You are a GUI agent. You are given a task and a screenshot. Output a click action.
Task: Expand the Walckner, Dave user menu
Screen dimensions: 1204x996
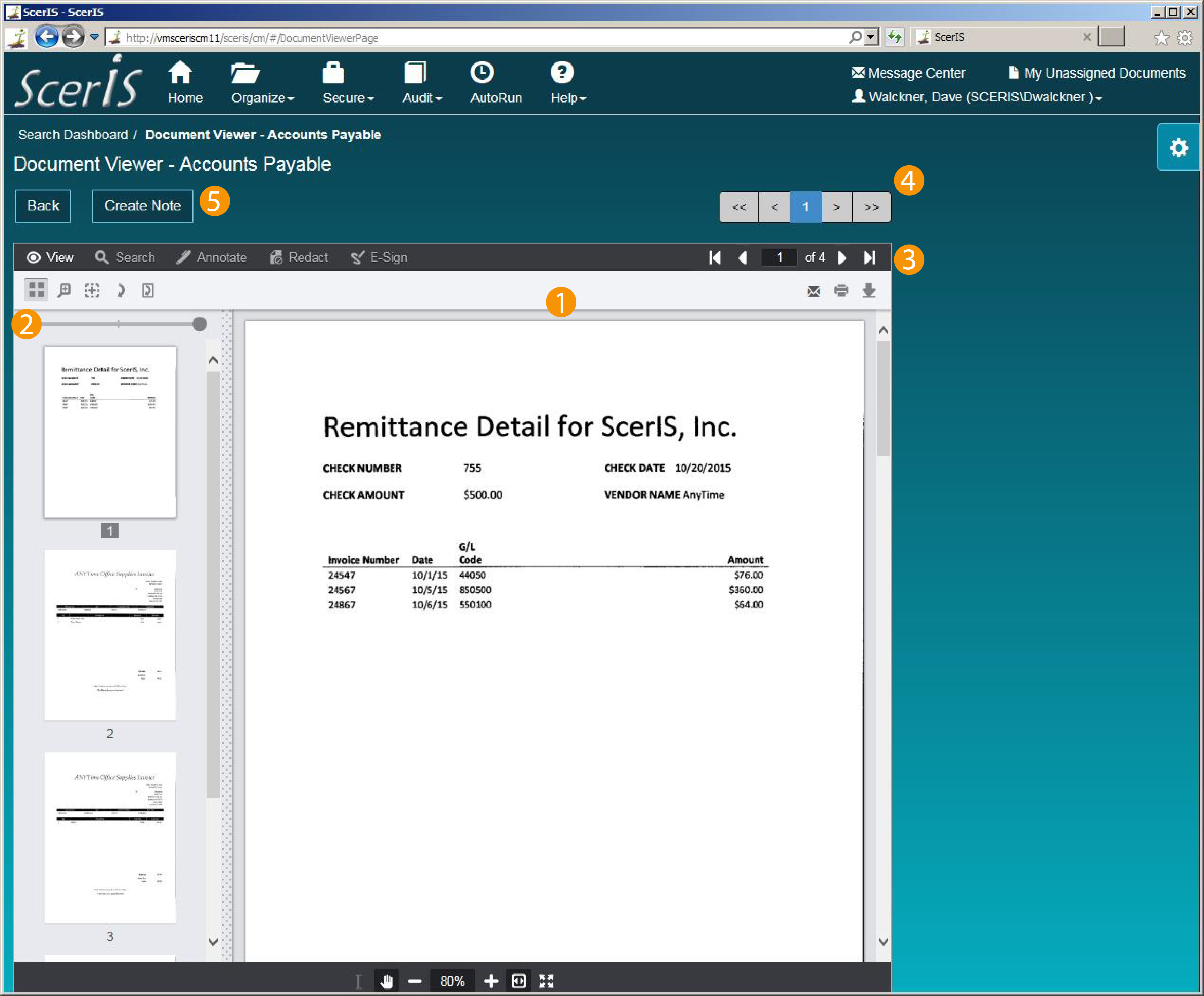(976, 96)
